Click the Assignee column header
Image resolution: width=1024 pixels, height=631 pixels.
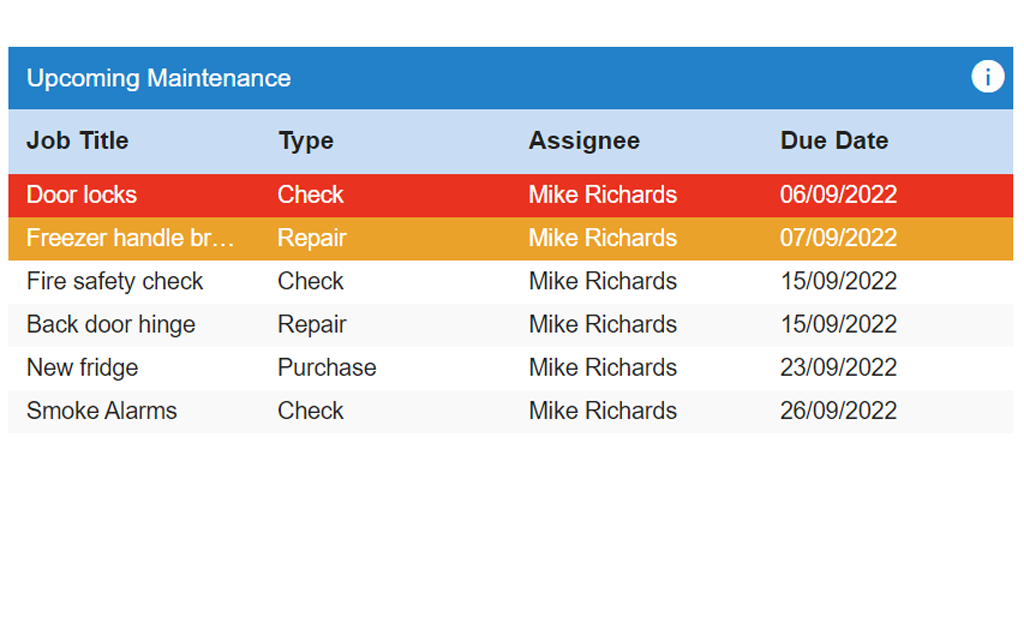[584, 140]
